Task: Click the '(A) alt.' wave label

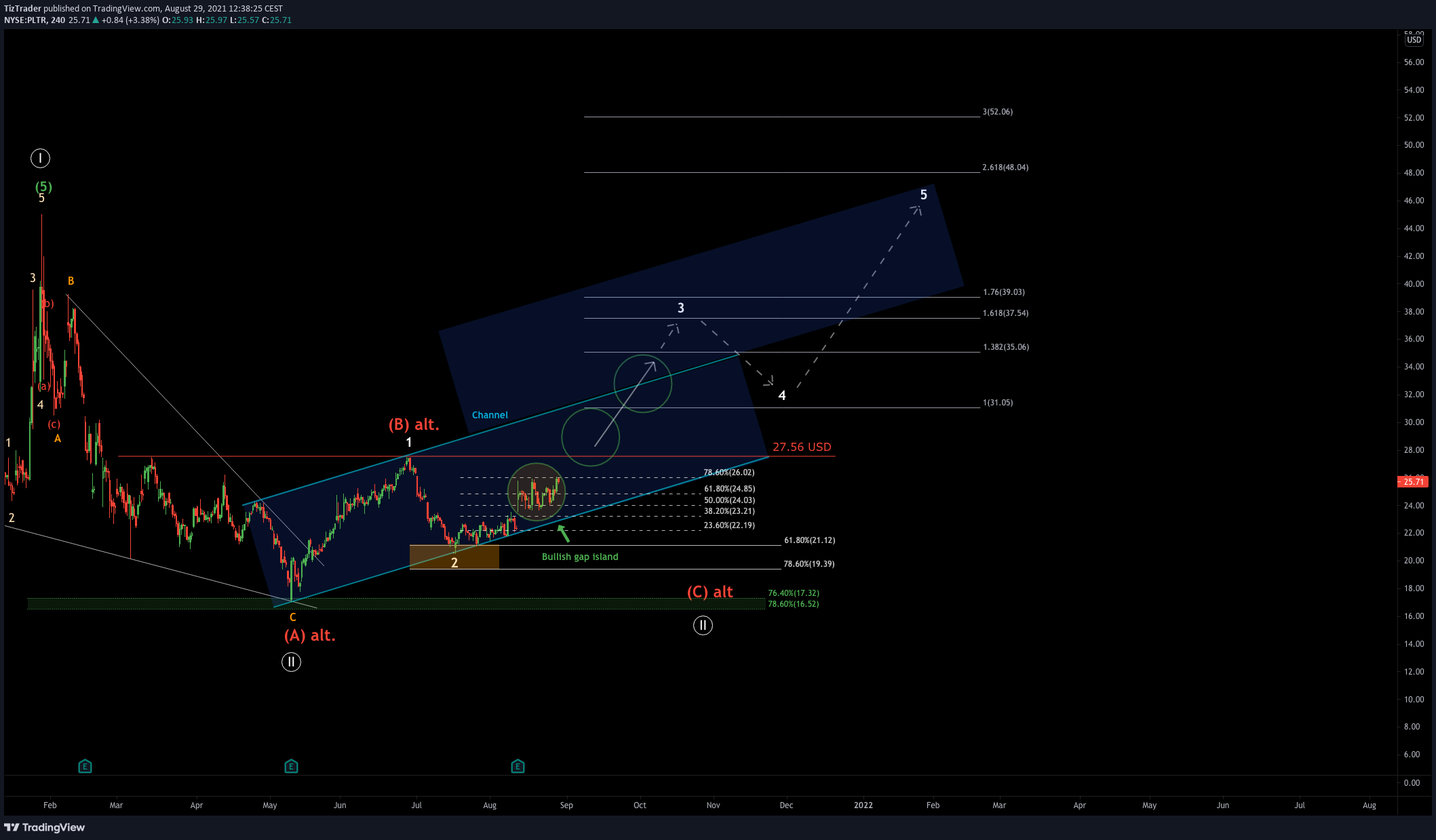Action: click(309, 635)
